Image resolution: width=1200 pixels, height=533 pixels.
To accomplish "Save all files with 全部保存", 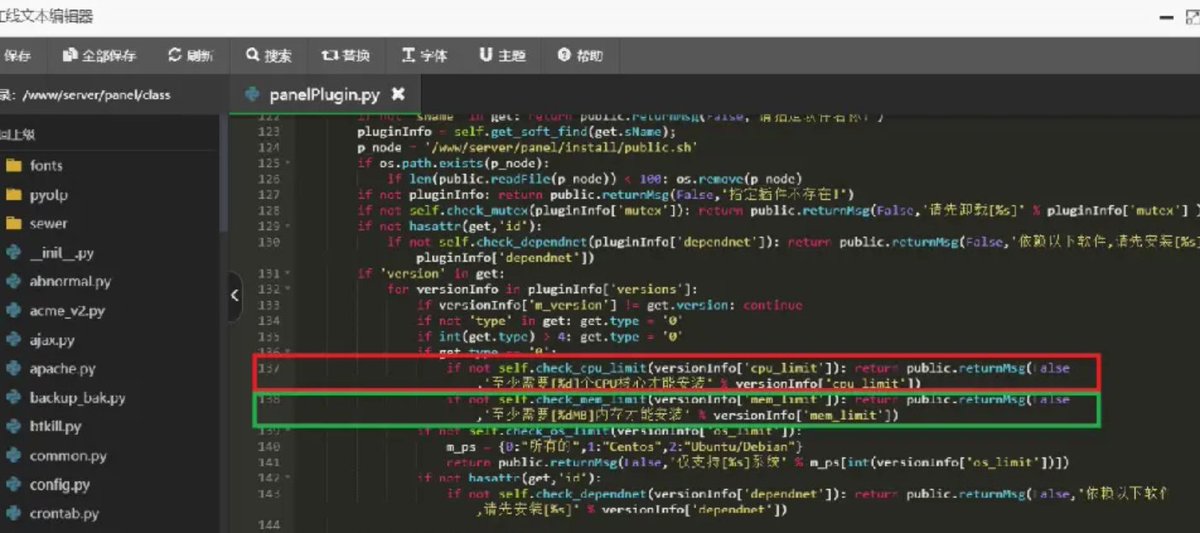I will point(99,55).
